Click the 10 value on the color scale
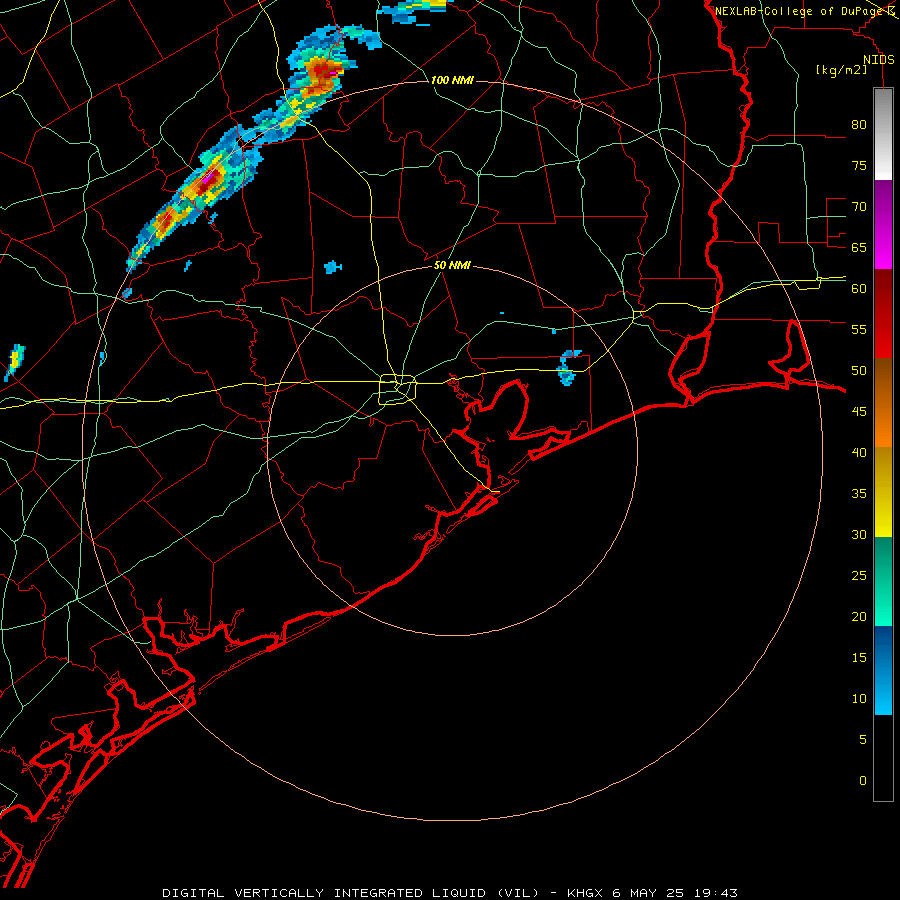900x900 pixels. point(859,699)
